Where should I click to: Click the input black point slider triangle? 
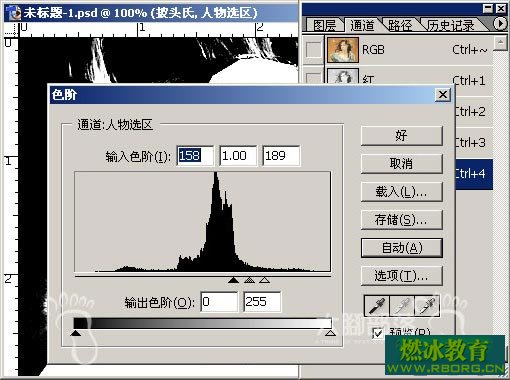(234, 280)
